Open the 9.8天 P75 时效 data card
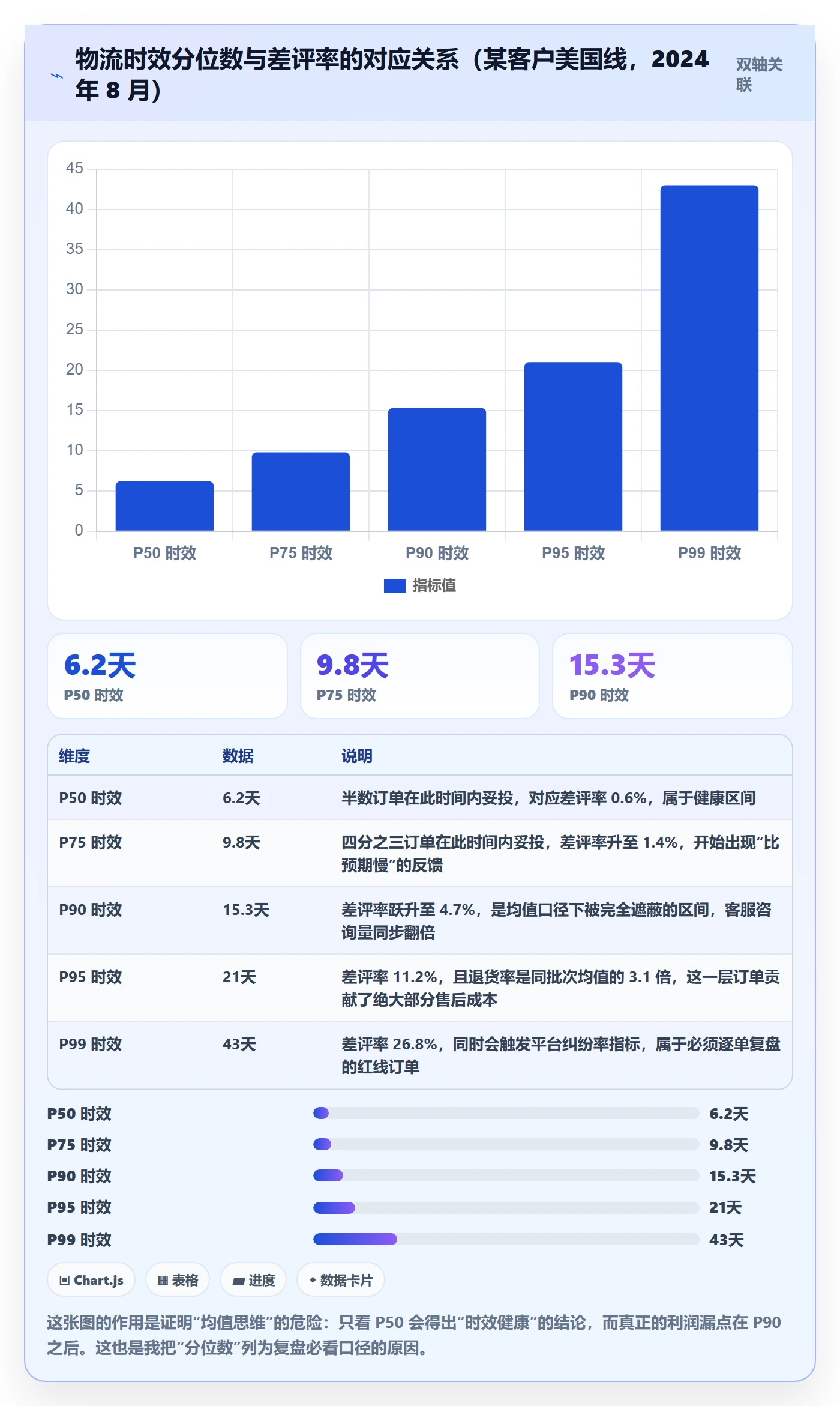 (x=420, y=676)
